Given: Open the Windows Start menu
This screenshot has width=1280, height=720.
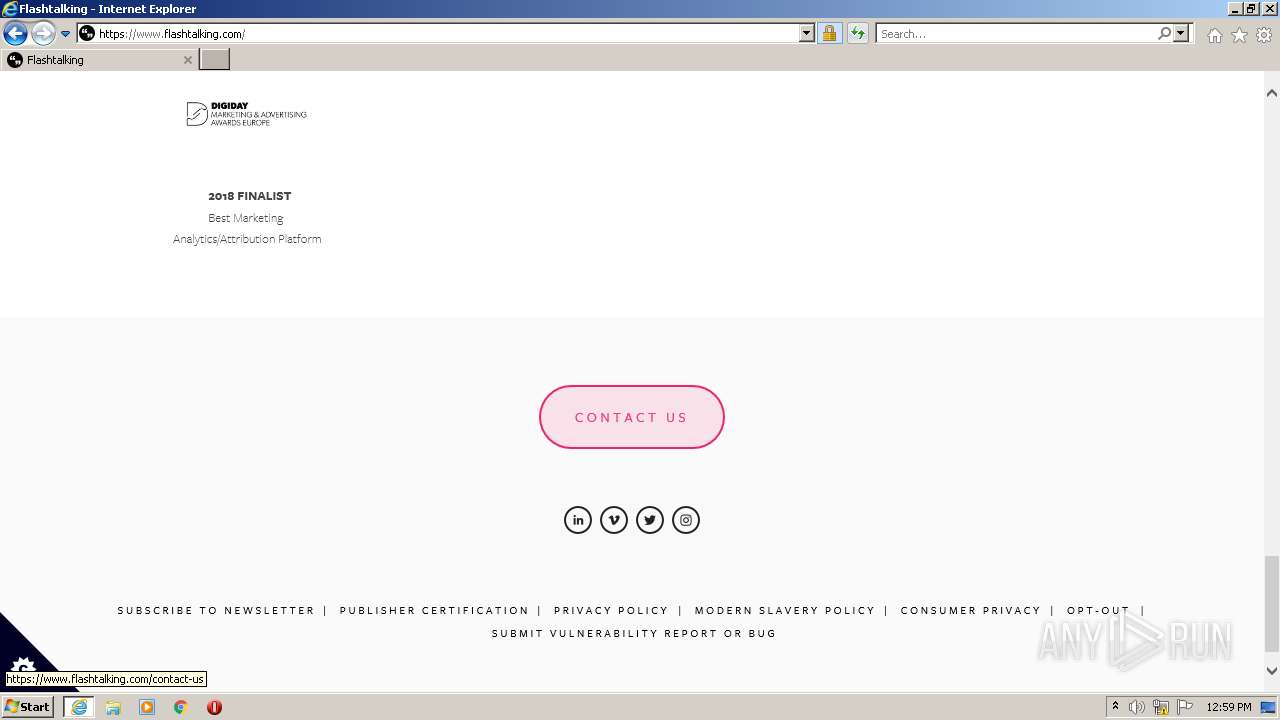Looking at the screenshot, I should pos(27,707).
